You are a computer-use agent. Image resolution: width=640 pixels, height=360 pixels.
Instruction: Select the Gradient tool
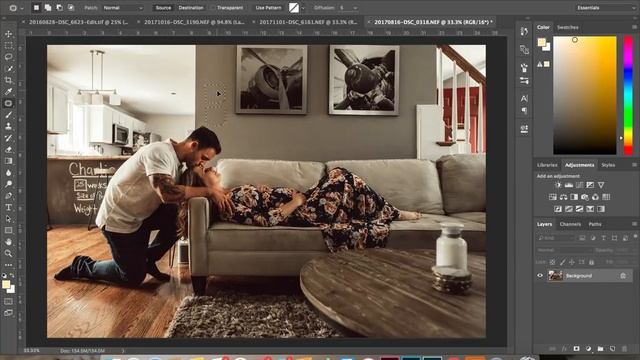click(8, 161)
